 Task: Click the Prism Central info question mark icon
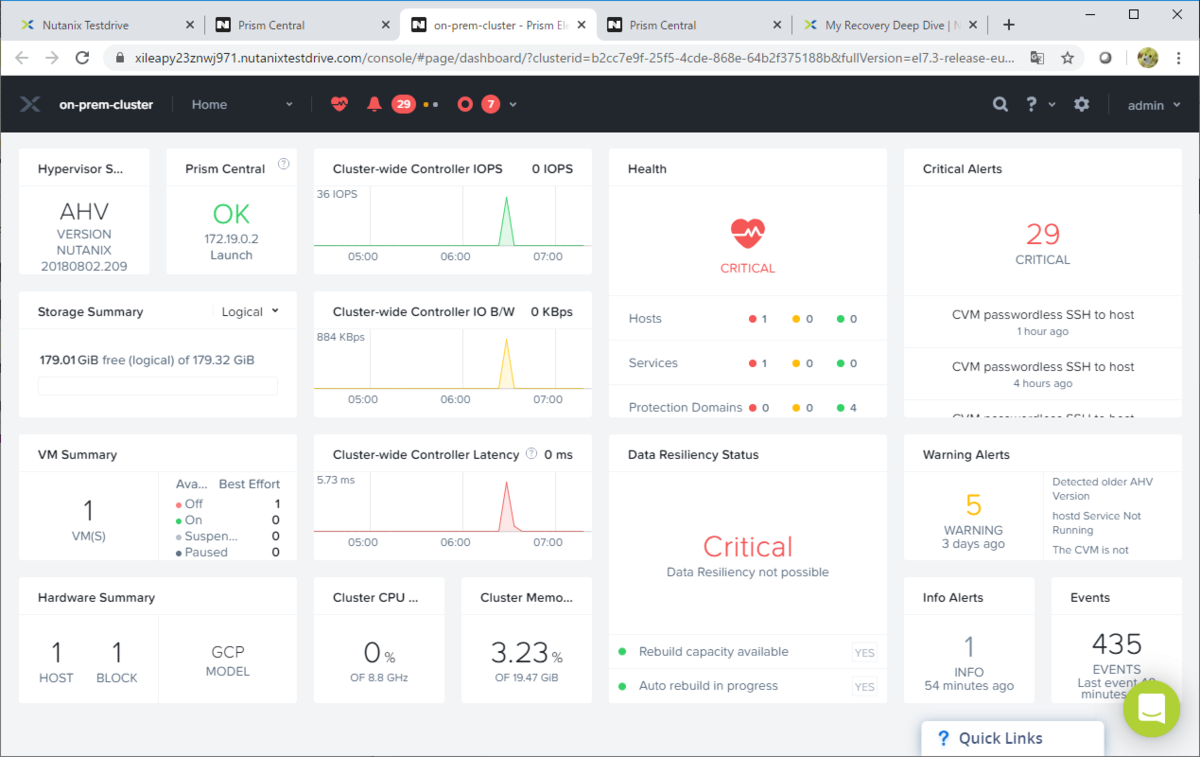pyautogui.click(x=283, y=164)
